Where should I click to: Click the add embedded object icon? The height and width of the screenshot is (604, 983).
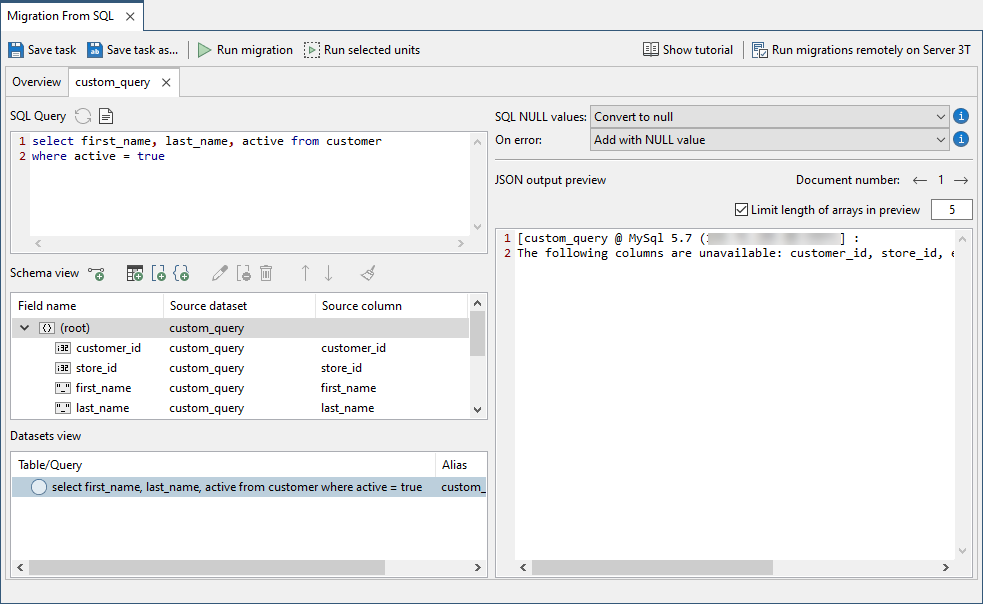click(181, 273)
